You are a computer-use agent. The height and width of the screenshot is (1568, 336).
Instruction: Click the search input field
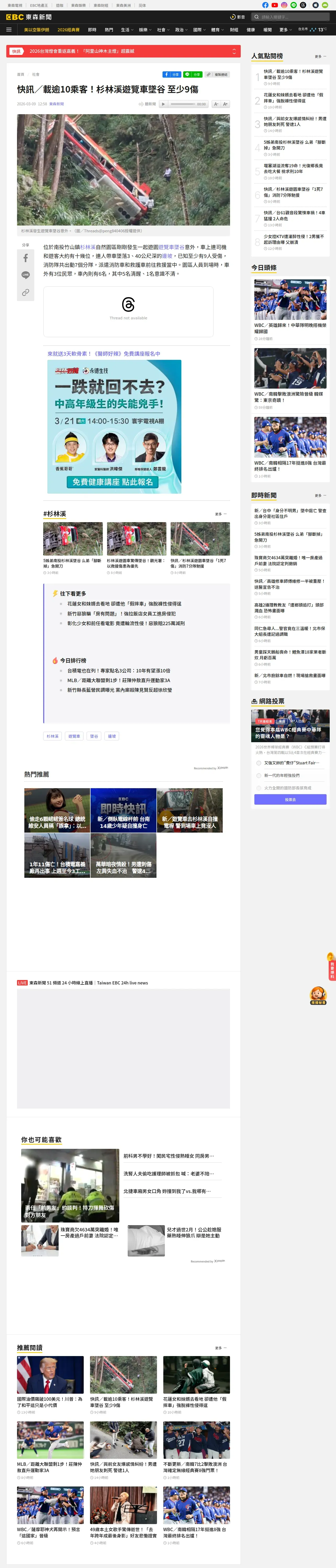point(296,17)
